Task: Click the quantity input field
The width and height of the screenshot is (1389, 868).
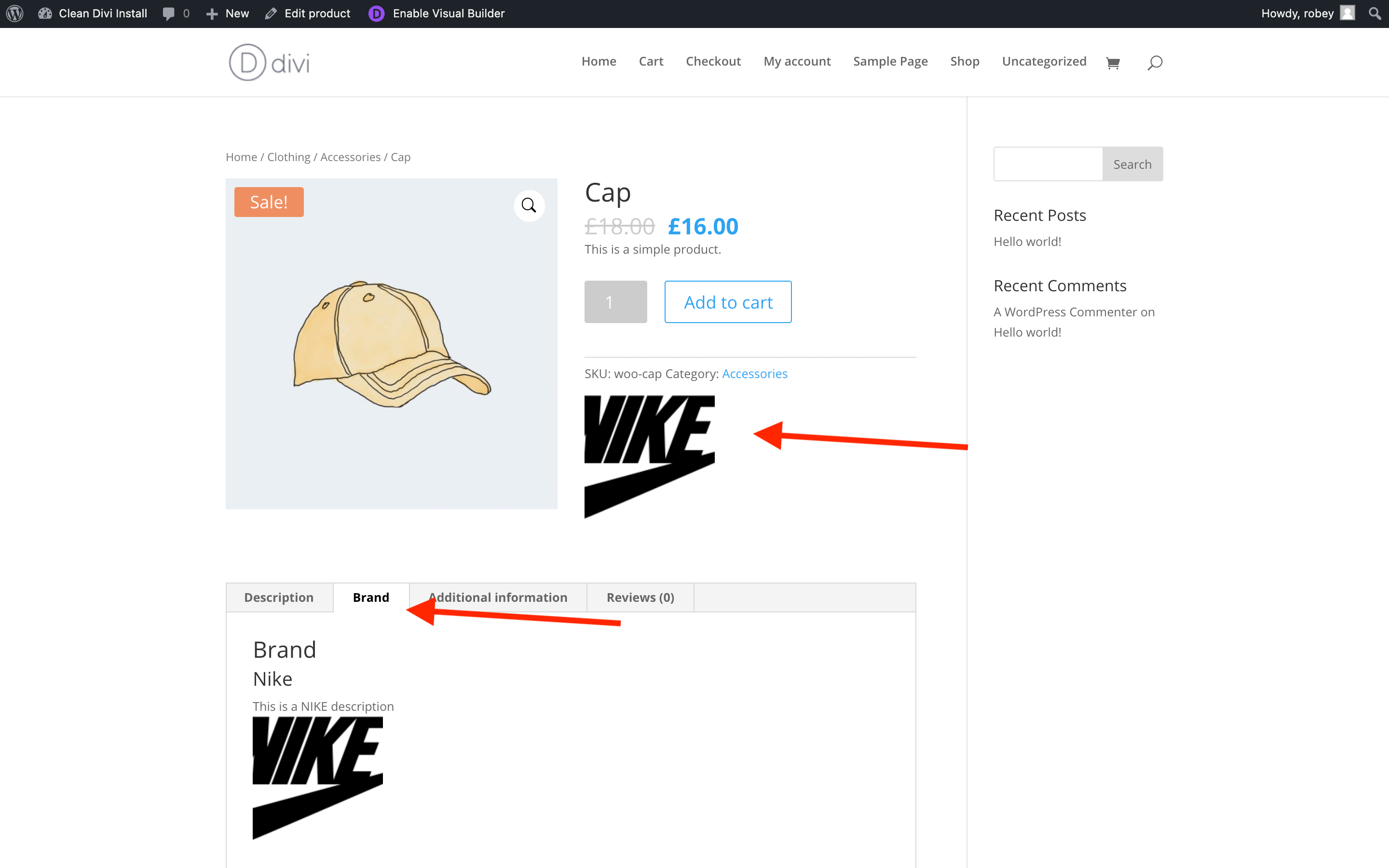Action: [x=615, y=302]
